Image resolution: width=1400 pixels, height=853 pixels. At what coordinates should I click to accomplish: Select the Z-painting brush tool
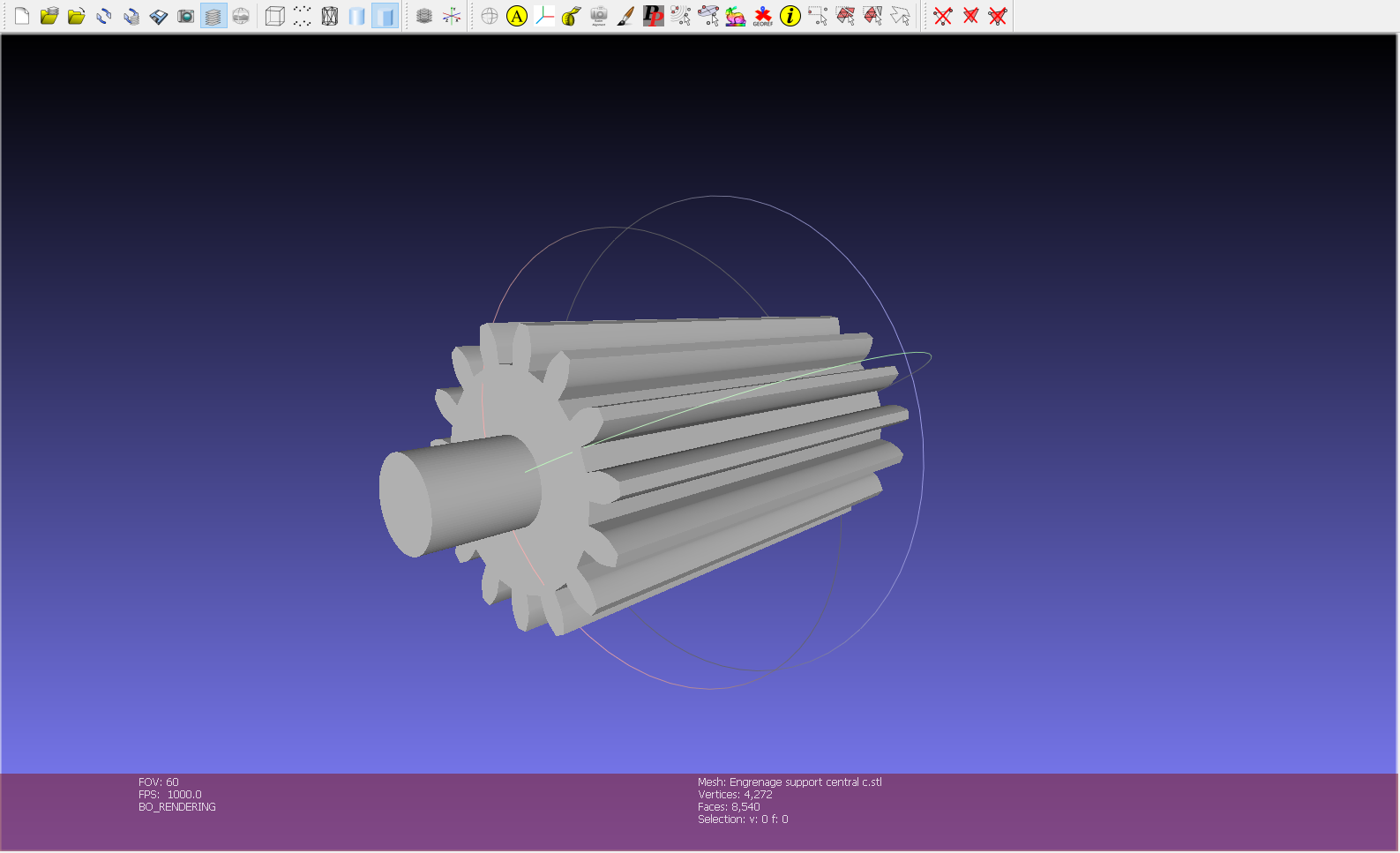click(x=625, y=16)
